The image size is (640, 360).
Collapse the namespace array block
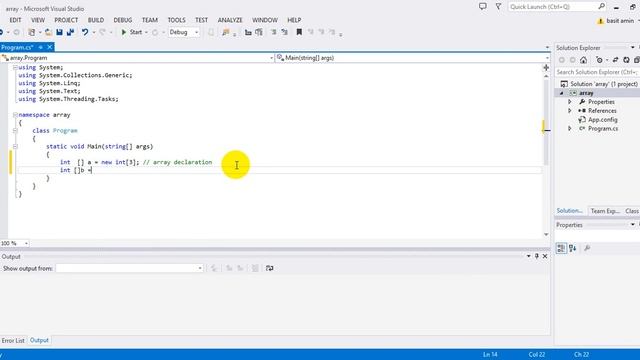pyautogui.click(x=15, y=115)
